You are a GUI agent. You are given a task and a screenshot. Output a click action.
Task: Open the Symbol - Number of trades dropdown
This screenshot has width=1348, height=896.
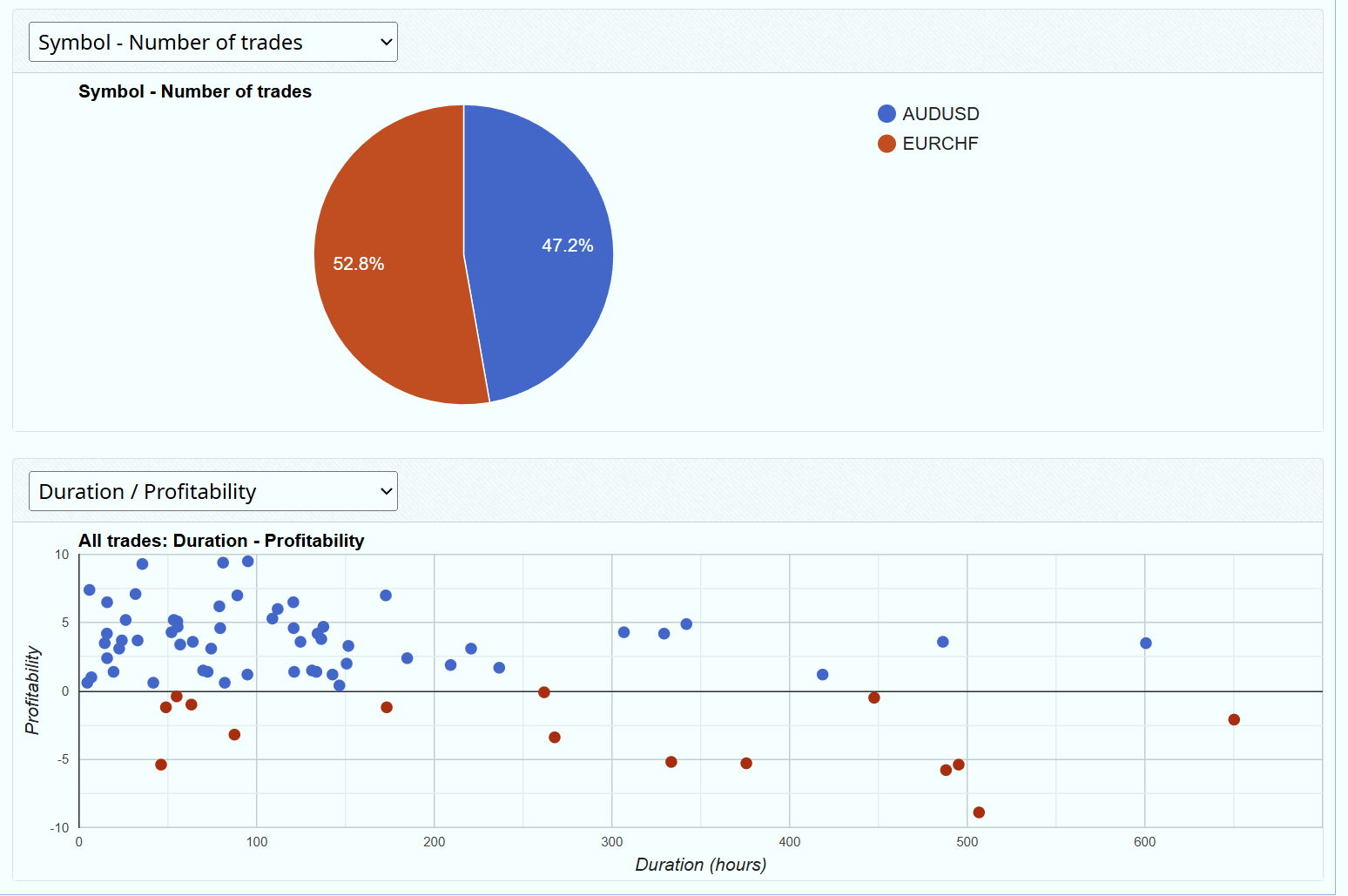click(212, 43)
